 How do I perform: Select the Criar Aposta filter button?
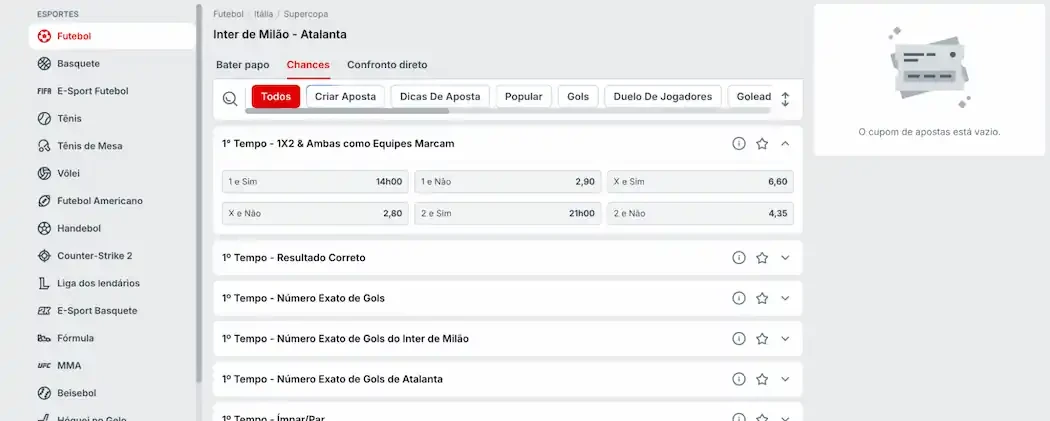click(345, 97)
